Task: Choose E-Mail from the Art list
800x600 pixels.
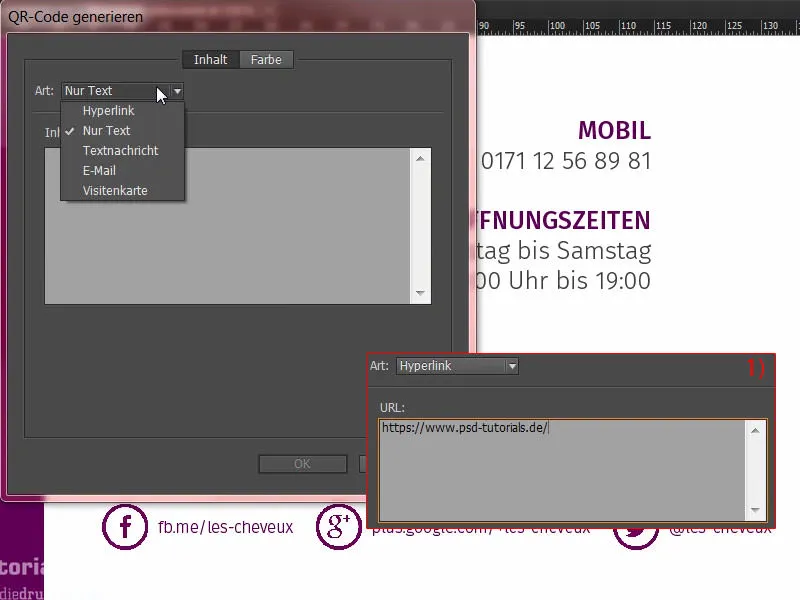Action: pos(99,170)
